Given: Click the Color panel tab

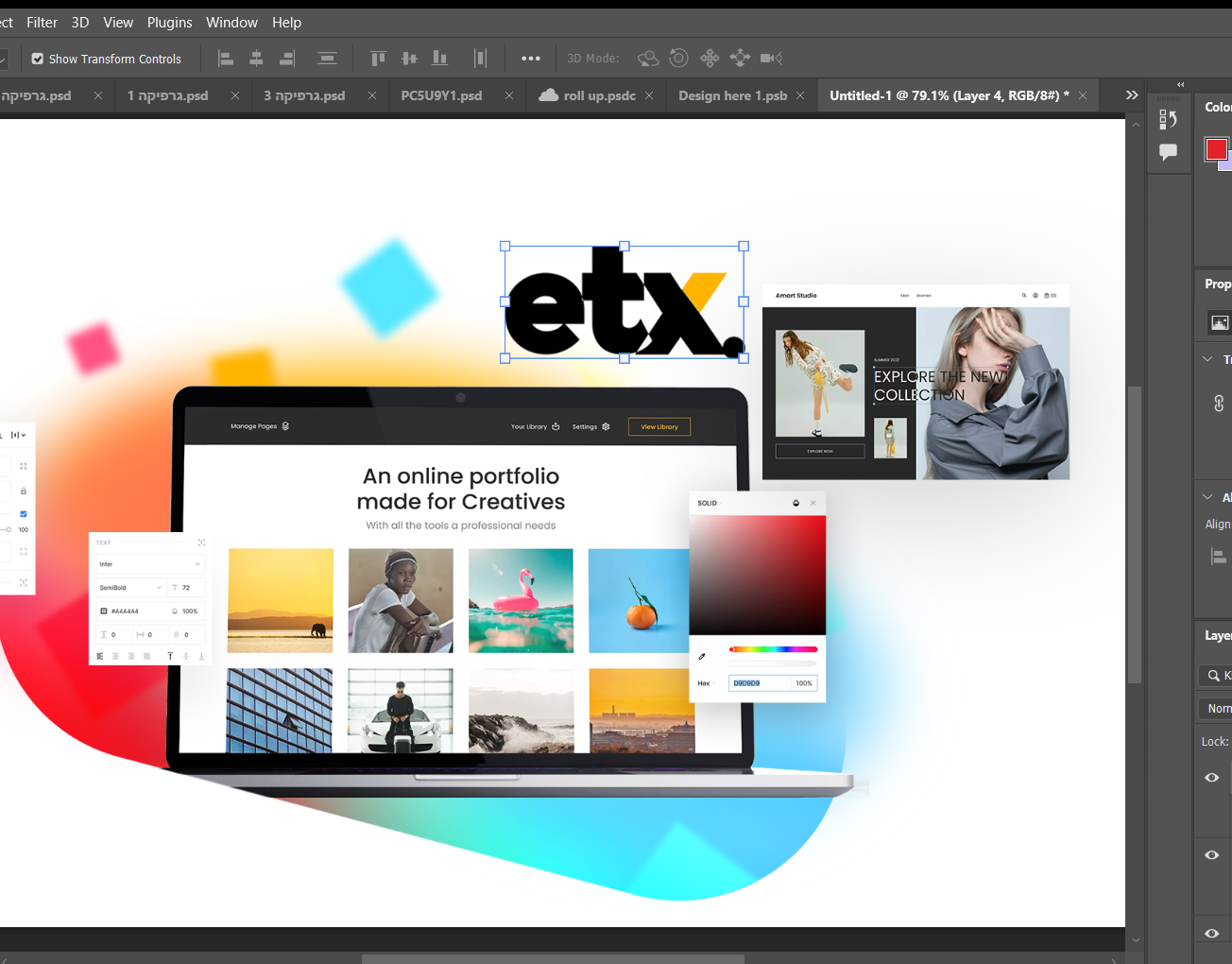Looking at the screenshot, I should coord(1218,108).
